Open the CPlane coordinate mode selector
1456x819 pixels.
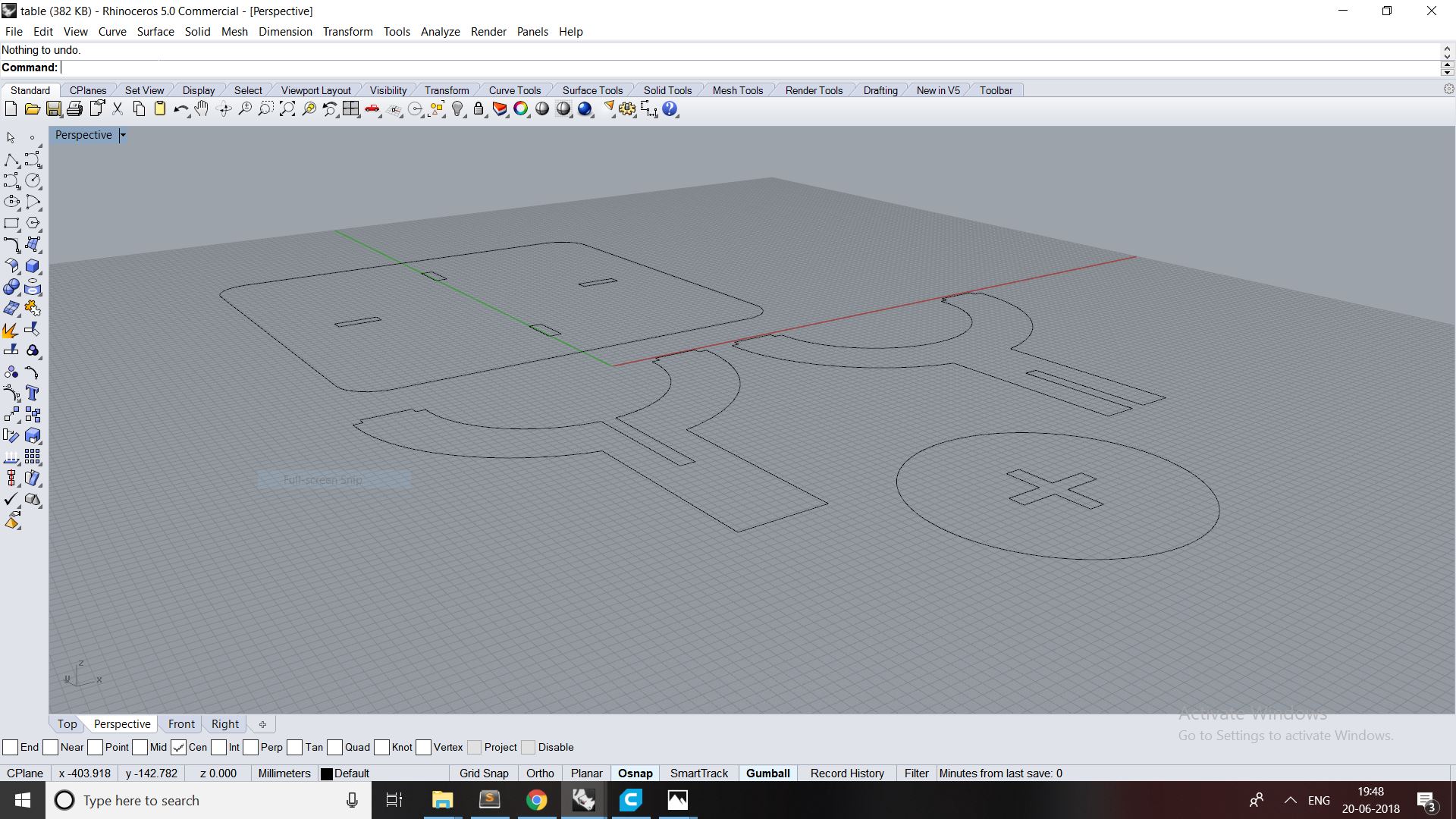pos(25,773)
